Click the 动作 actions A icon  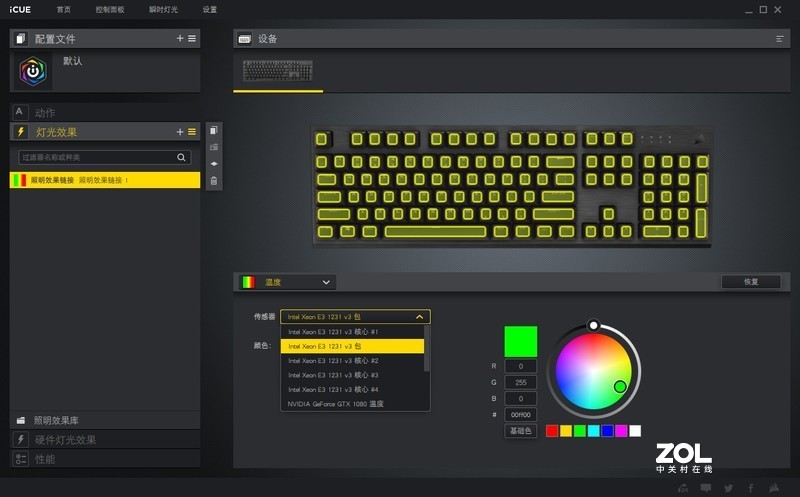point(19,112)
